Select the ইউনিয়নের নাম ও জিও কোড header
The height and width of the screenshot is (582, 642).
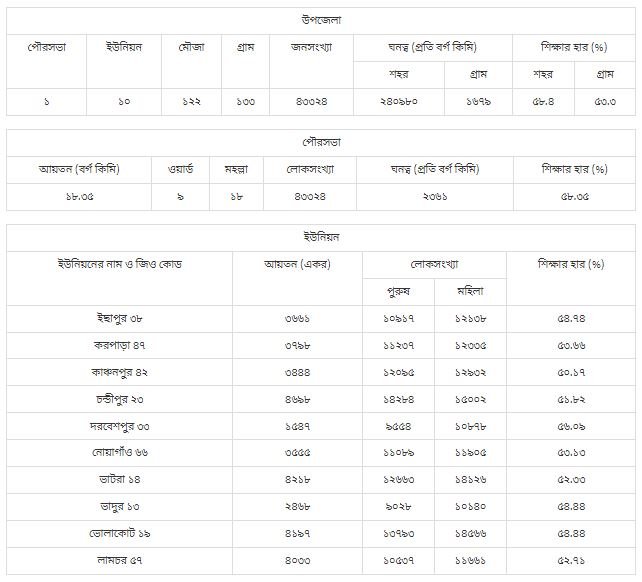[x=119, y=264]
